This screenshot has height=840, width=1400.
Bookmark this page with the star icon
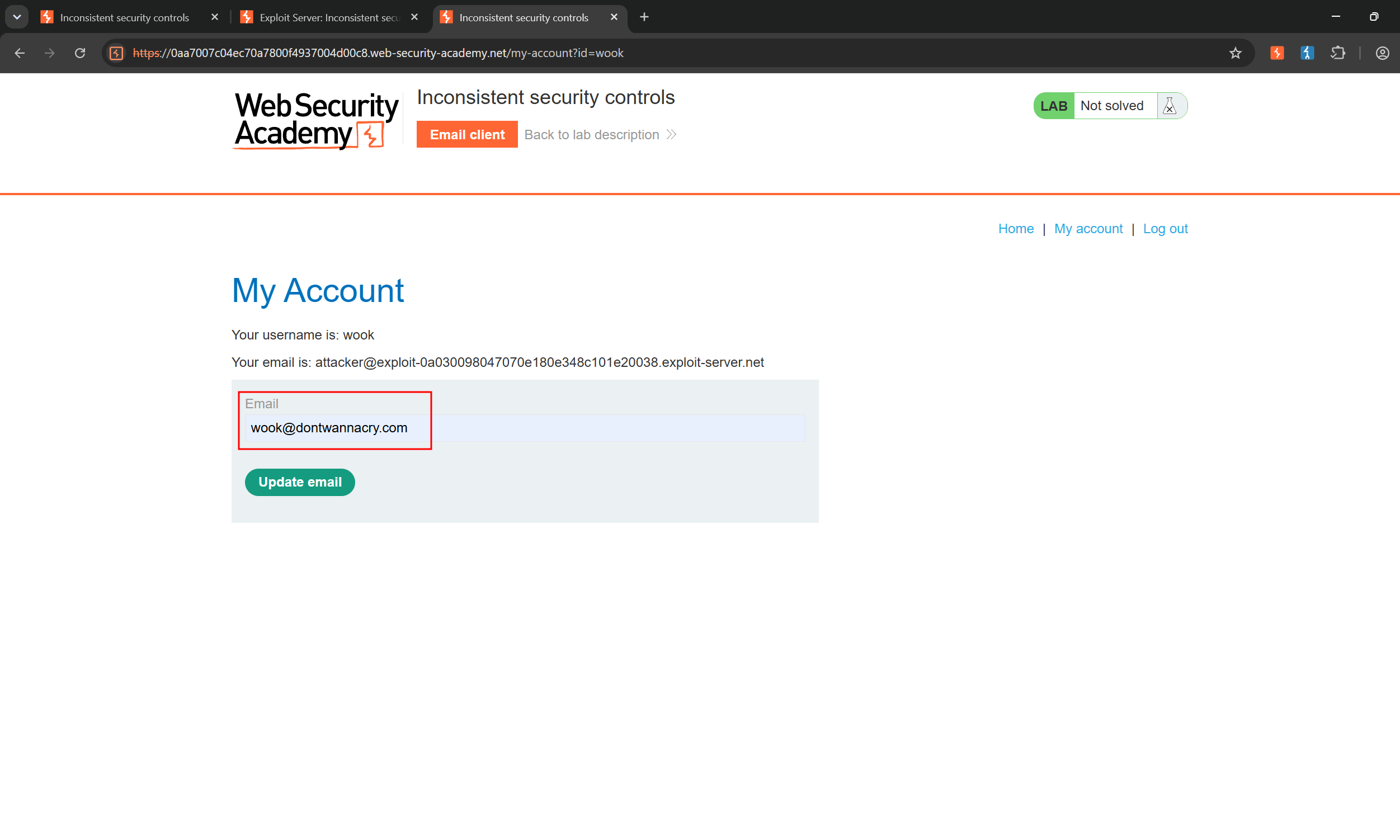(x=1235, y=53)
